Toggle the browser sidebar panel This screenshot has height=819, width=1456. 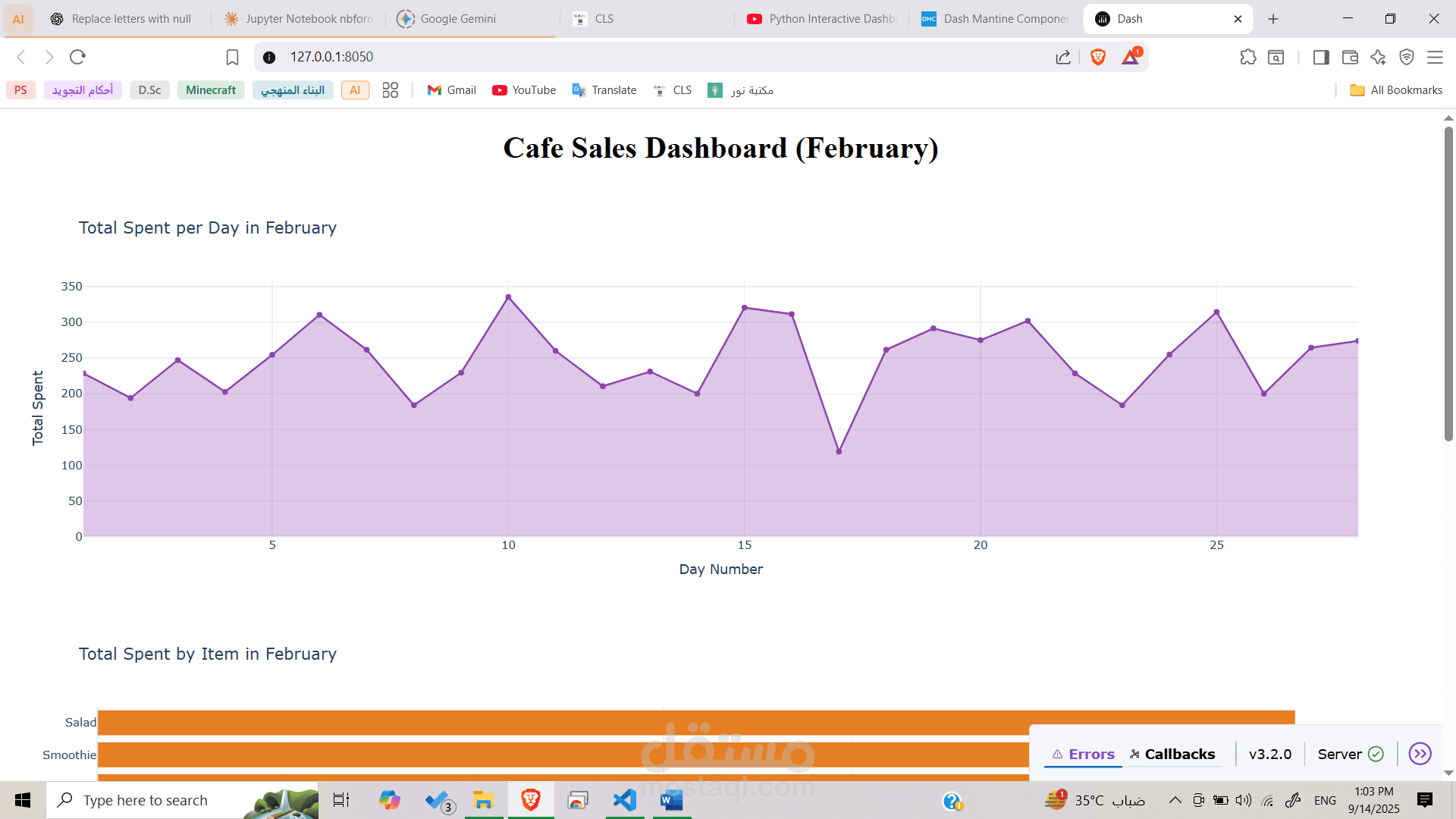(x=1321, y=57)
